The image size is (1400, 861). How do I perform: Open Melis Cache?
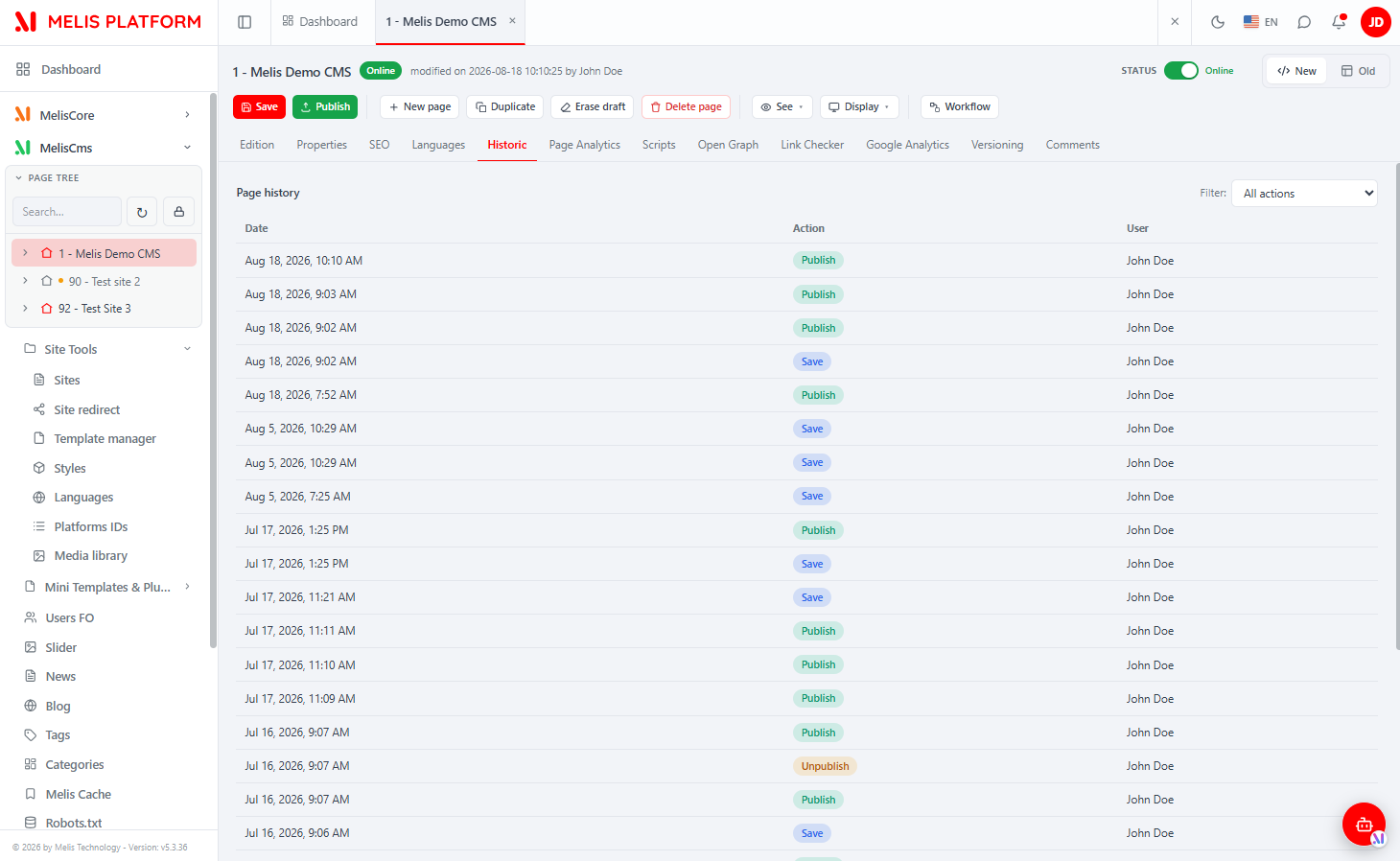click(x=79, y=794)
